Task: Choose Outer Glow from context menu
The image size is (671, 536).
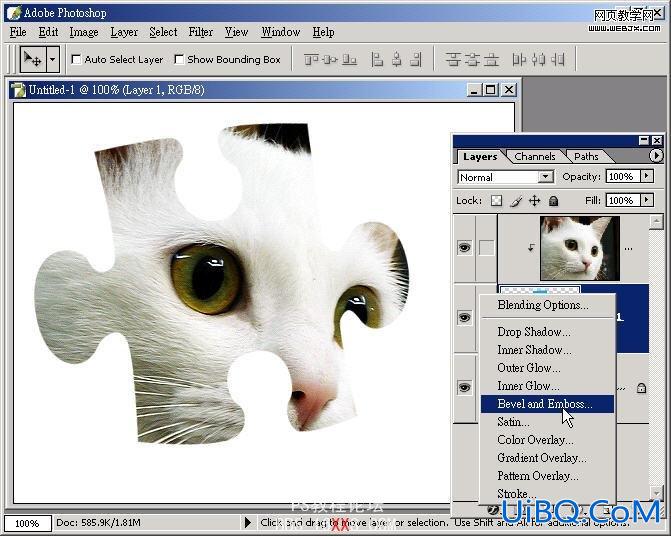Action: pos(548,368)
